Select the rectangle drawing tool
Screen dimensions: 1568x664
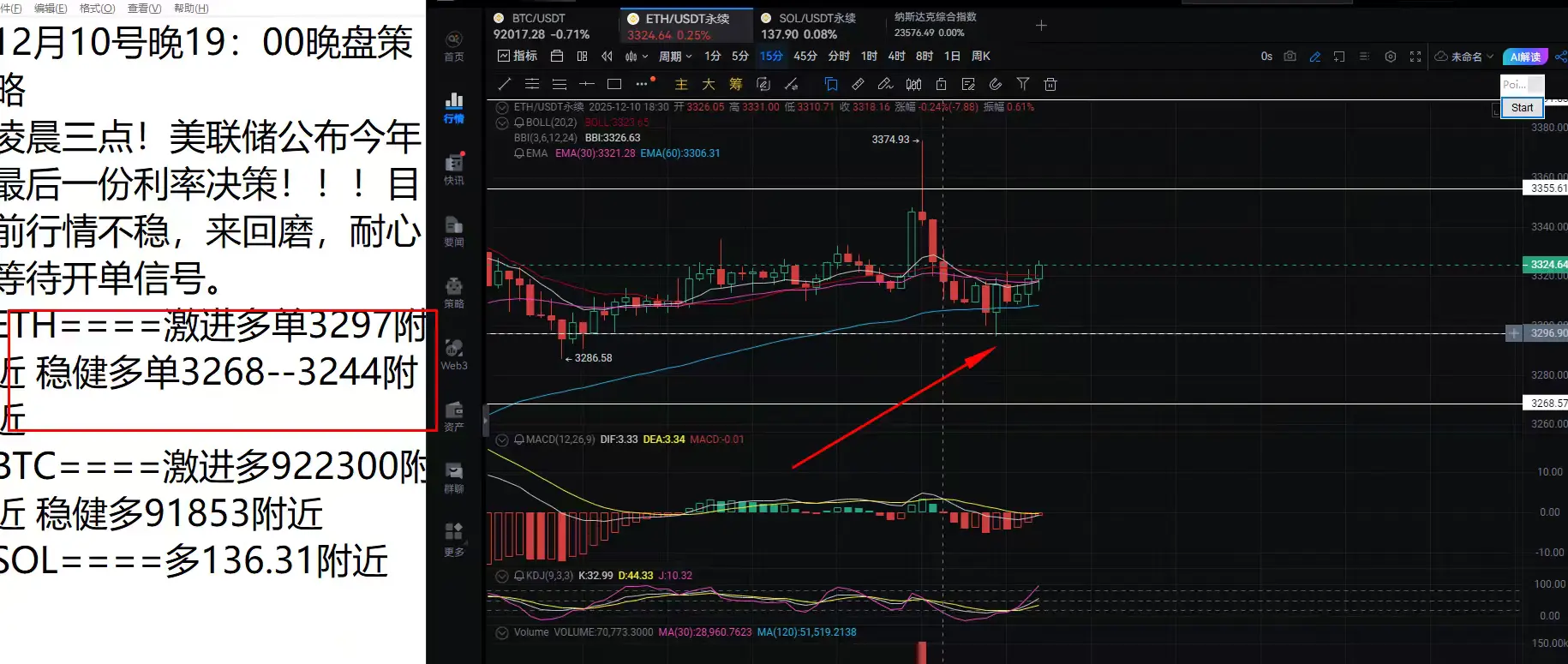(x=614, y=84)
